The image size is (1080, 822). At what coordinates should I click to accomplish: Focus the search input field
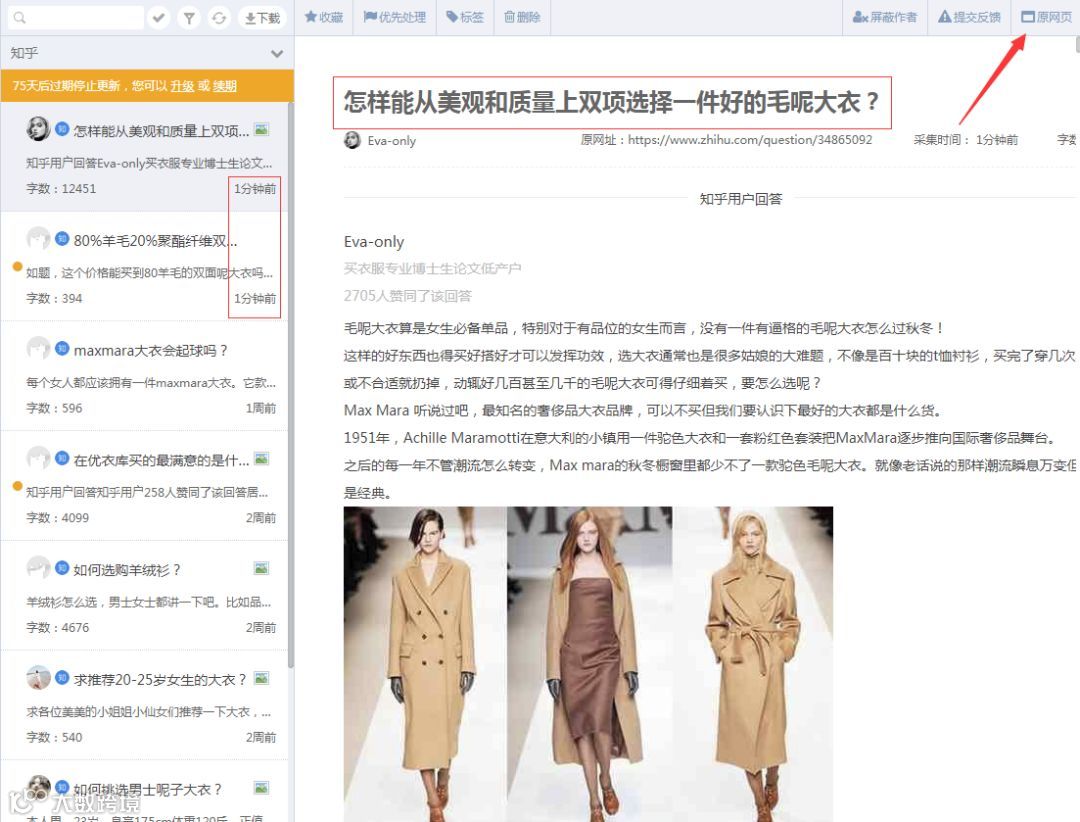76,17
